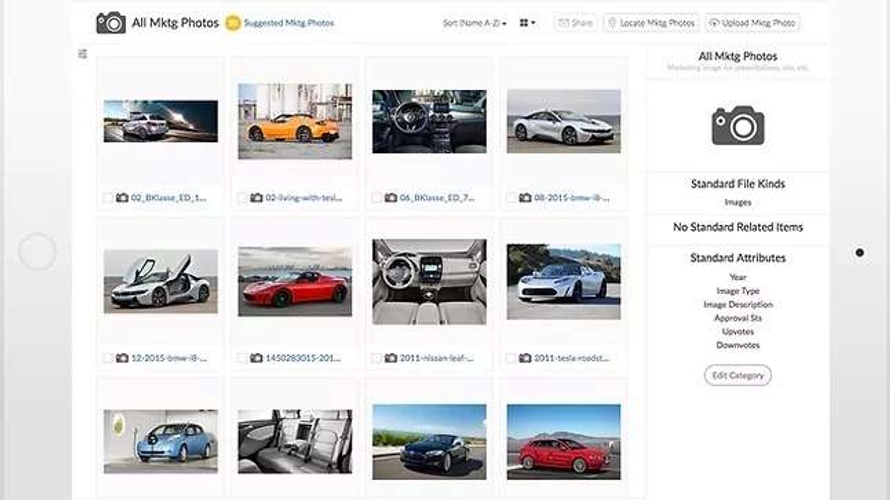890x500 pixels.
Task: Open the 08-2015-bmw-i8 file name link
Action: click(x=572, y=198)
